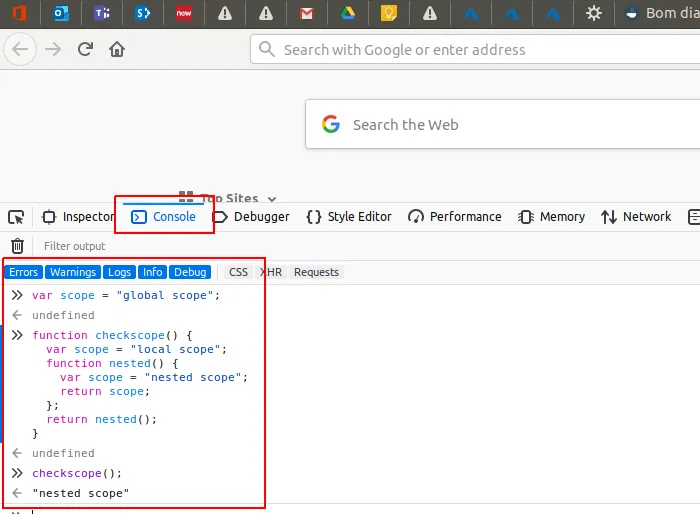Focus the Search the Web box

click(x=500, y=125)
